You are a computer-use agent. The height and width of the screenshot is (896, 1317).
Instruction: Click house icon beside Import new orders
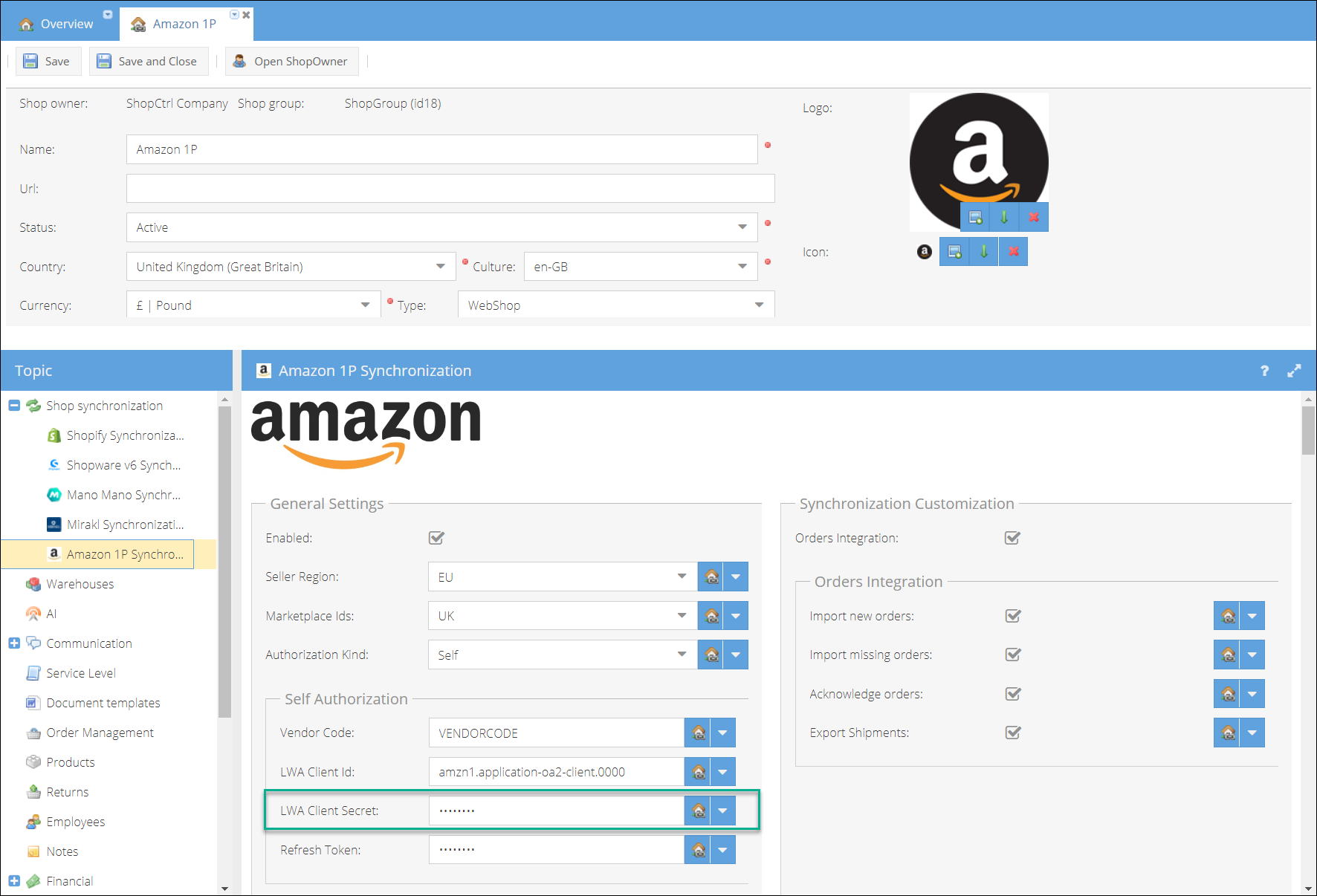tap(1227, 616)
